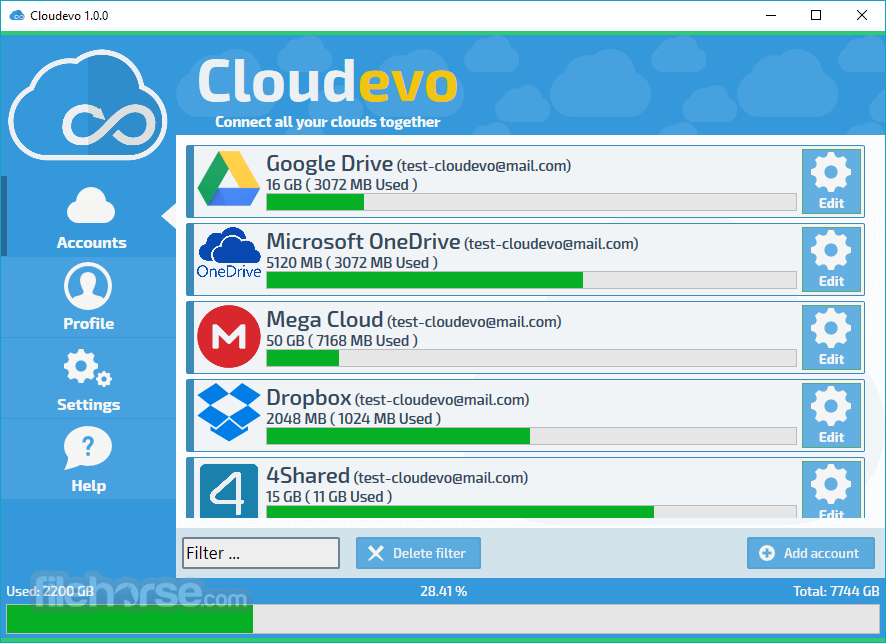Open the Settings section with gears icon
886x643 pixels.
[88, 379]
